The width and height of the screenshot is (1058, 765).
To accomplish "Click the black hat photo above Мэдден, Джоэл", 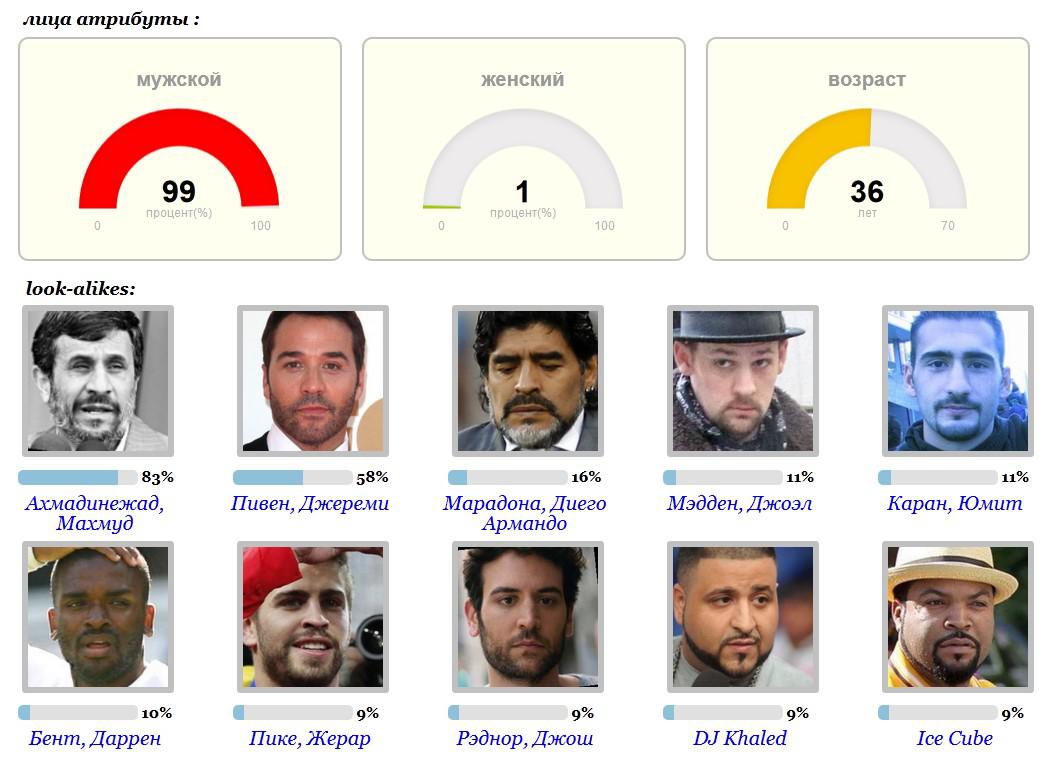I will (742, 381).
